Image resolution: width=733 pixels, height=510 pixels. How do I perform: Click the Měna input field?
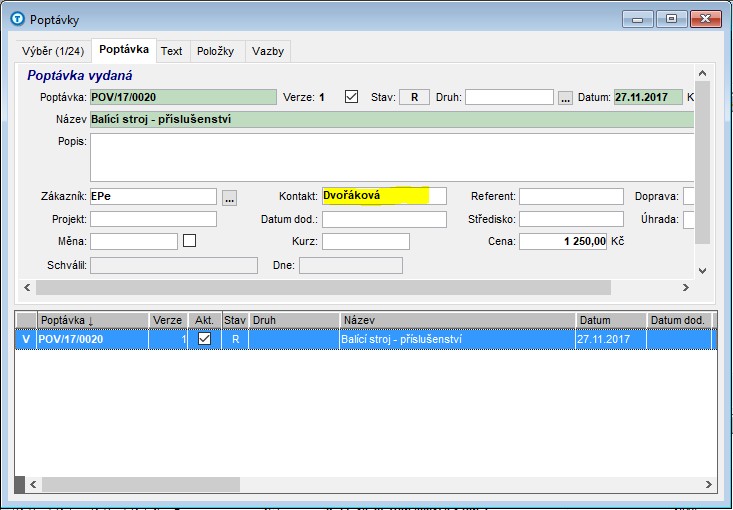pos(134,241)
